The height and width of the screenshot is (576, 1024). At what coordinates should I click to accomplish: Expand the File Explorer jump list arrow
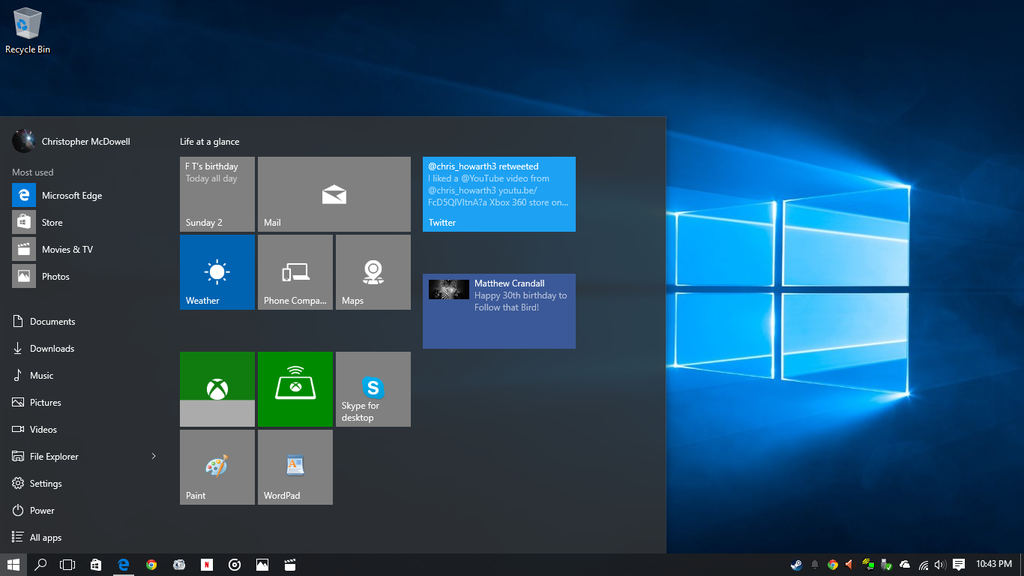pos(153,457)
